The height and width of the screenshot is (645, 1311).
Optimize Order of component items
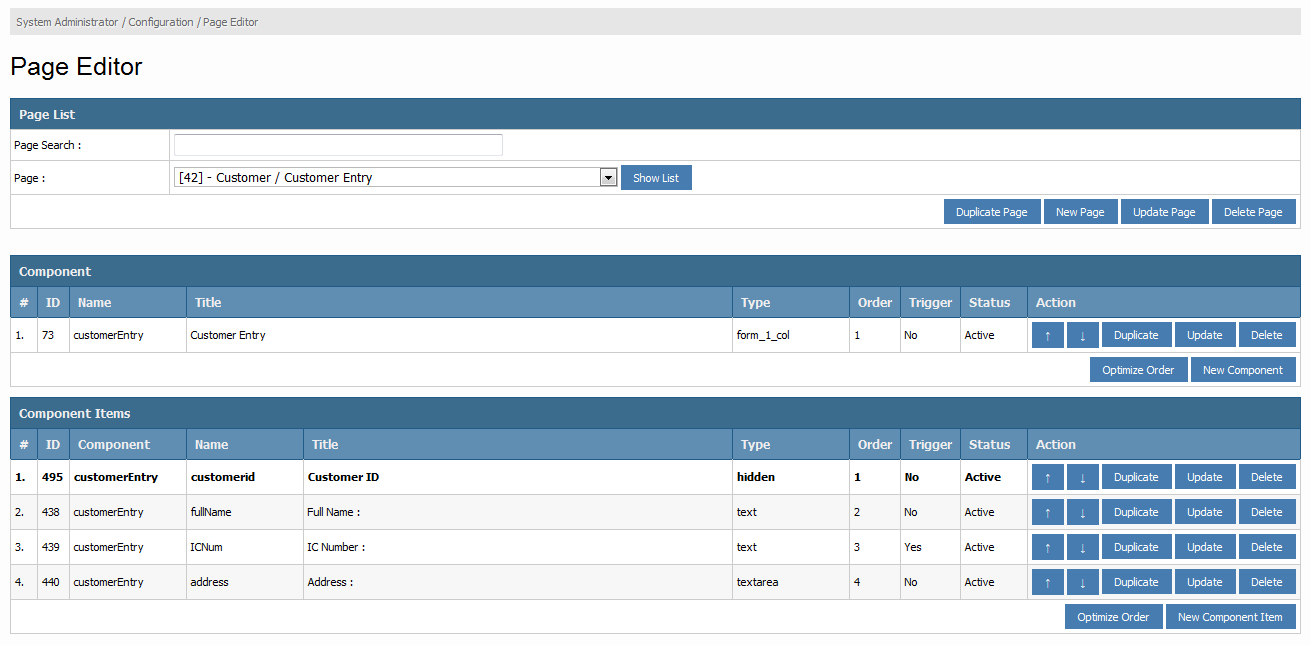(1113, 617)
